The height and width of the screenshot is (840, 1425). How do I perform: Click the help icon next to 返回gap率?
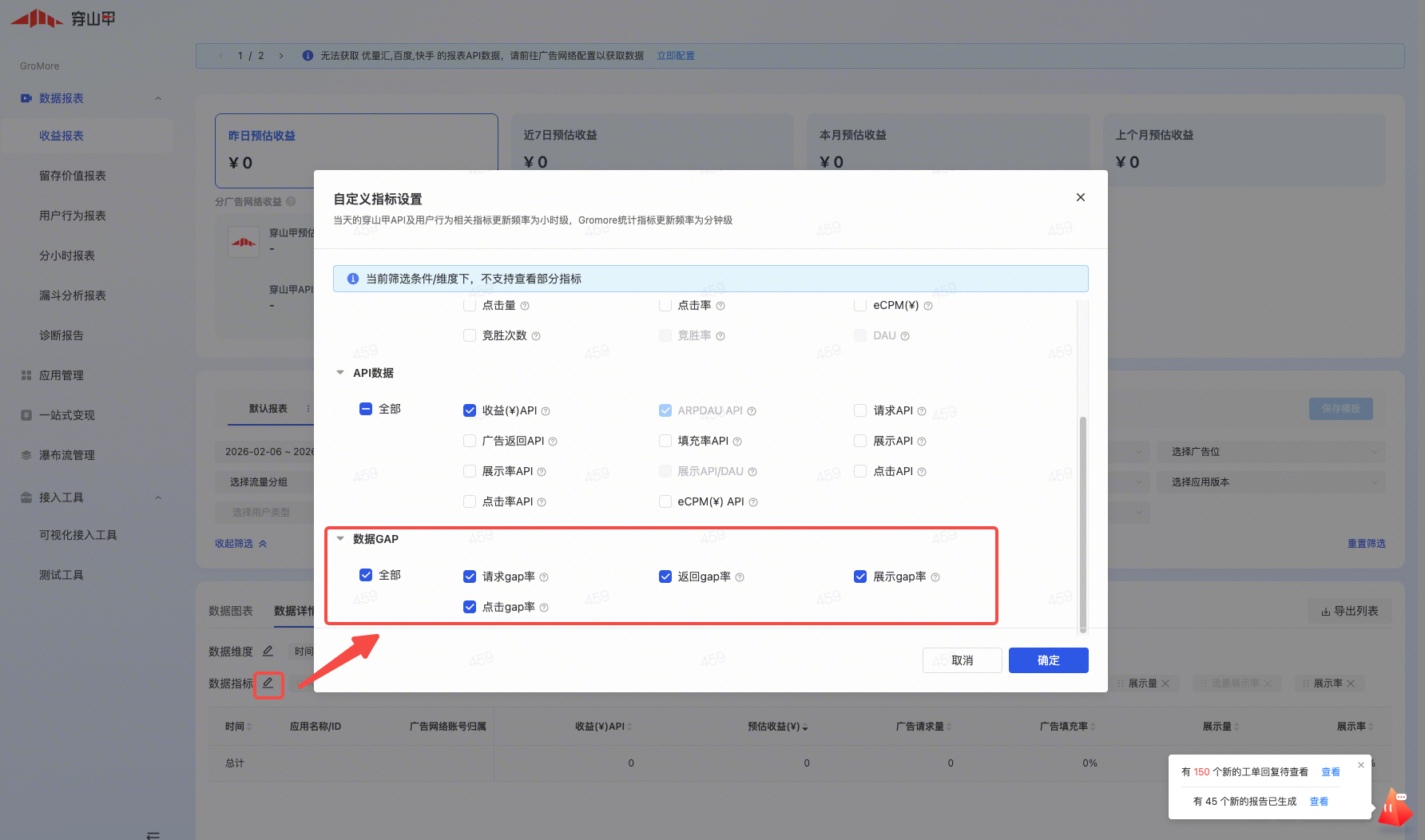[x=740, y=577]
